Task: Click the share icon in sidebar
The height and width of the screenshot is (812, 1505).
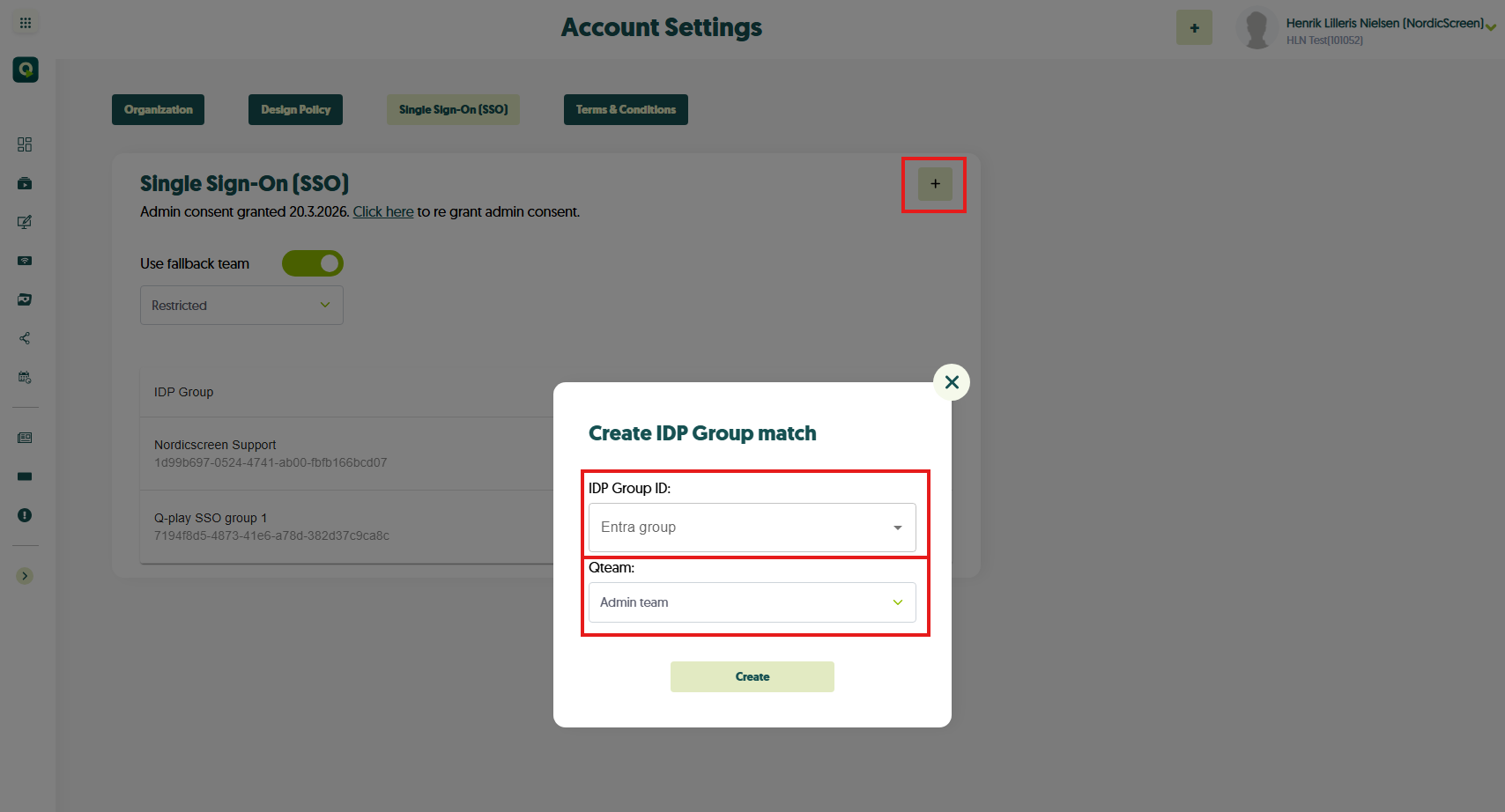Action: 25,338
